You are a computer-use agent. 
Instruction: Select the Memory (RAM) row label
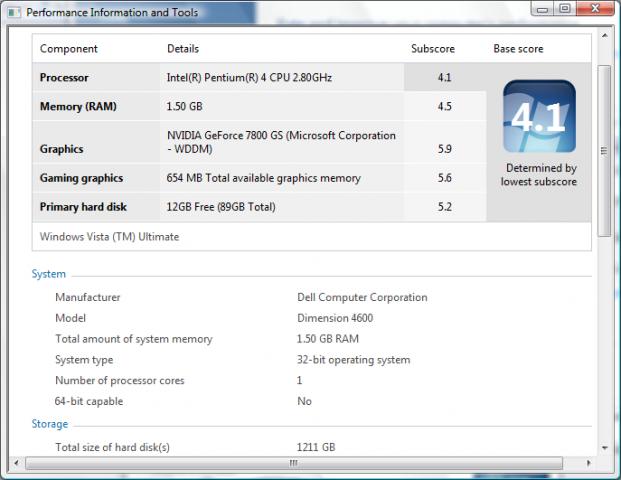[x=78, y=107]
